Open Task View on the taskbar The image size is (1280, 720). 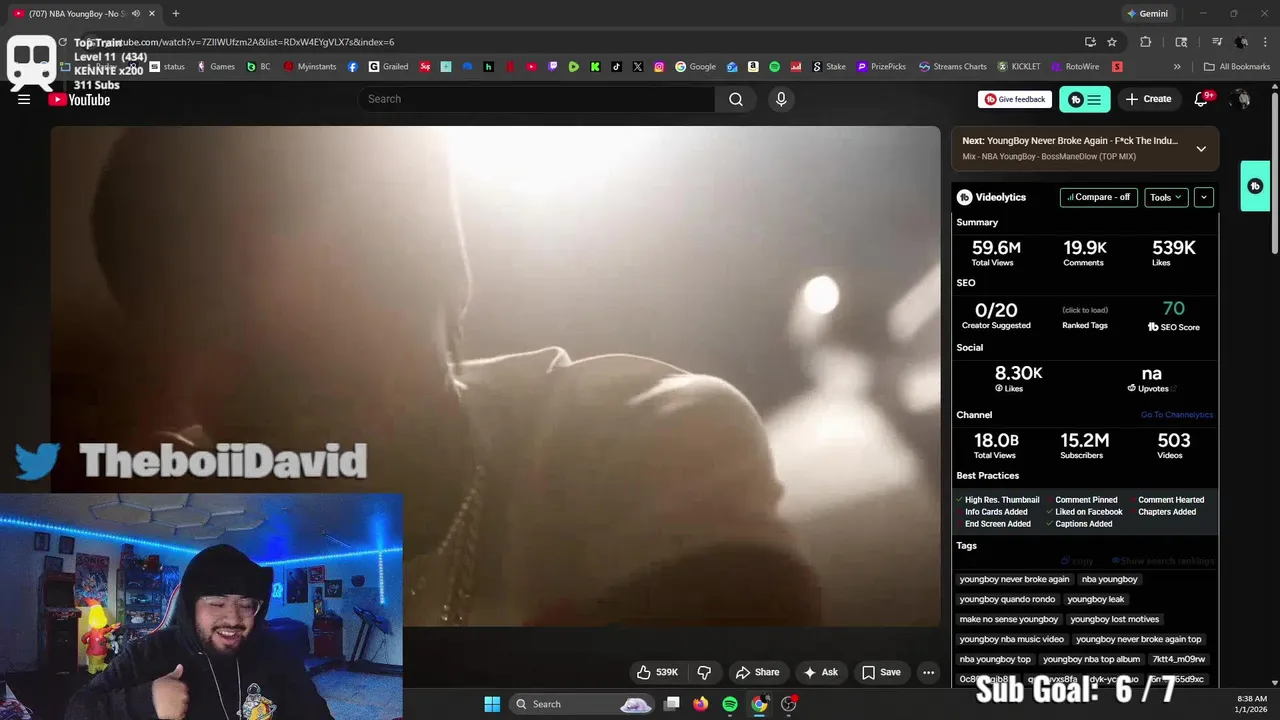672,704
